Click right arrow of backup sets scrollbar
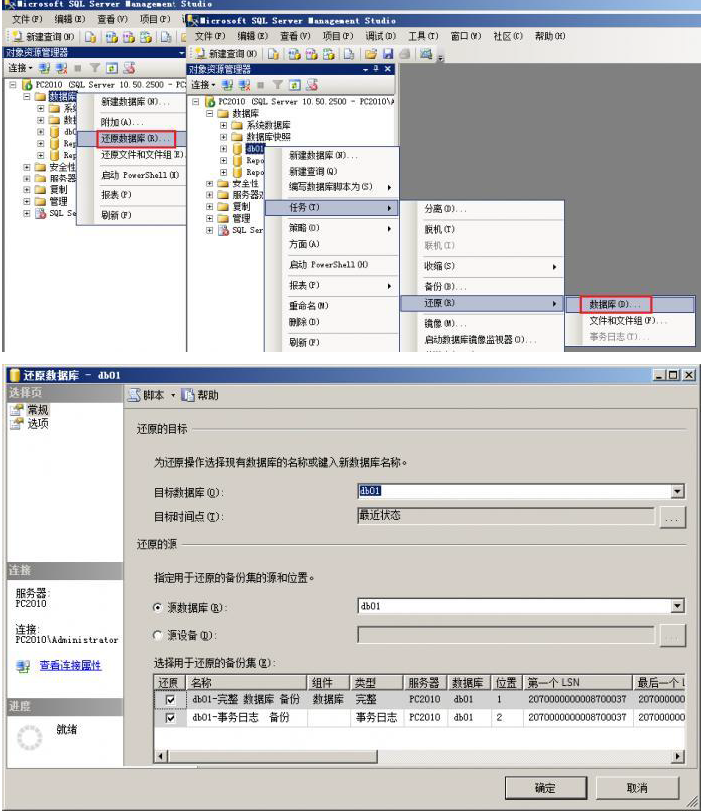 point(678,757)
